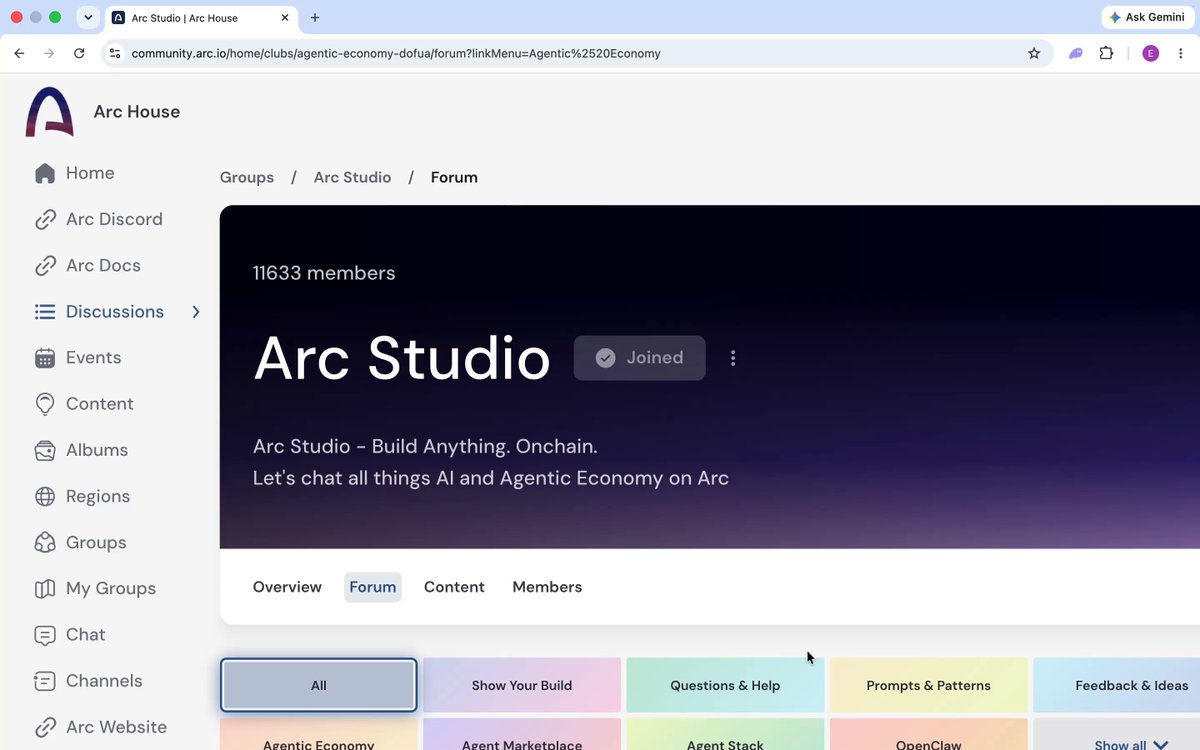This screenshot has width=1200, height=750.
Task: Open the Arc Website link icon
Action: point(45,727)
